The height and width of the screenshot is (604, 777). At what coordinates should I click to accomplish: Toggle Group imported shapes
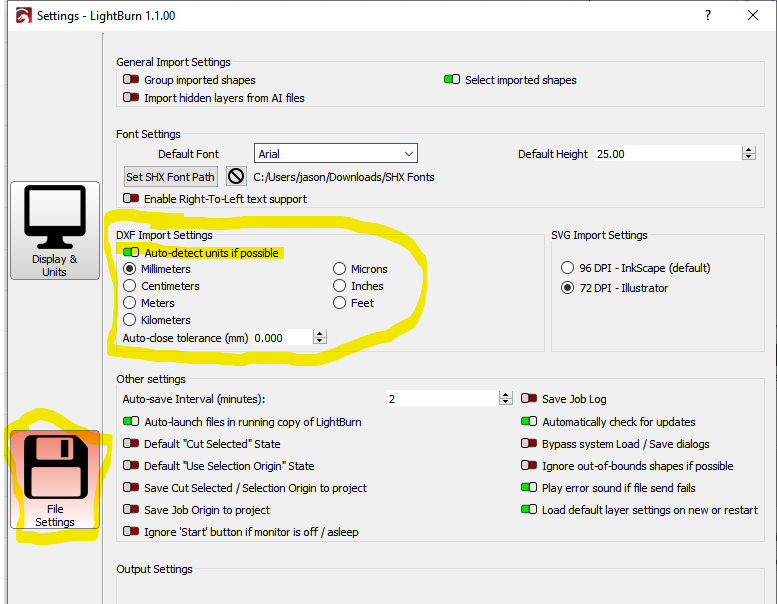coord(131,79)
